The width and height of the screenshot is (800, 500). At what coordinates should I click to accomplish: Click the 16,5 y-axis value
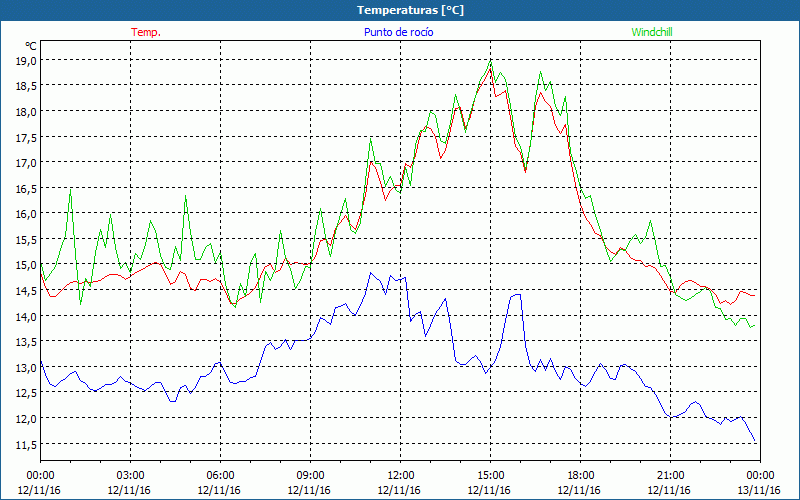[x=27, y=189]
